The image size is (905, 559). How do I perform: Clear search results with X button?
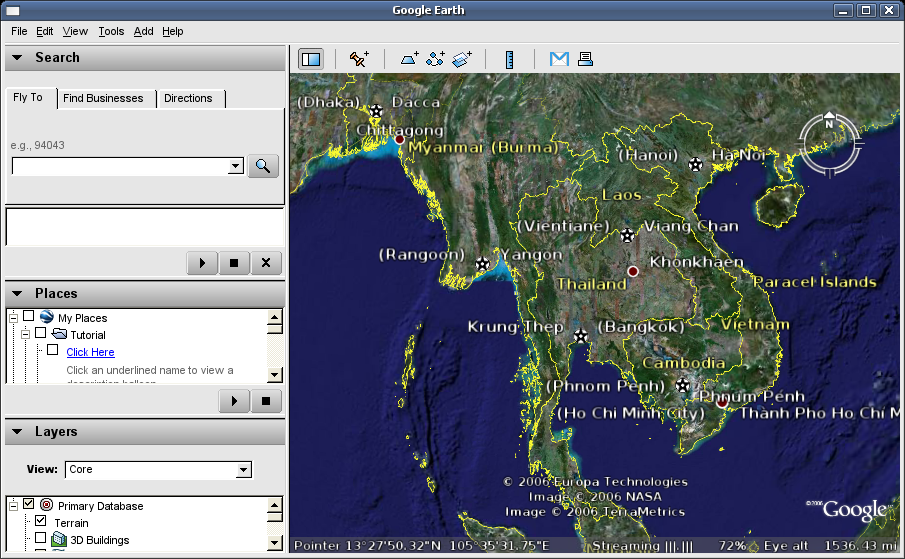point(266,262)
